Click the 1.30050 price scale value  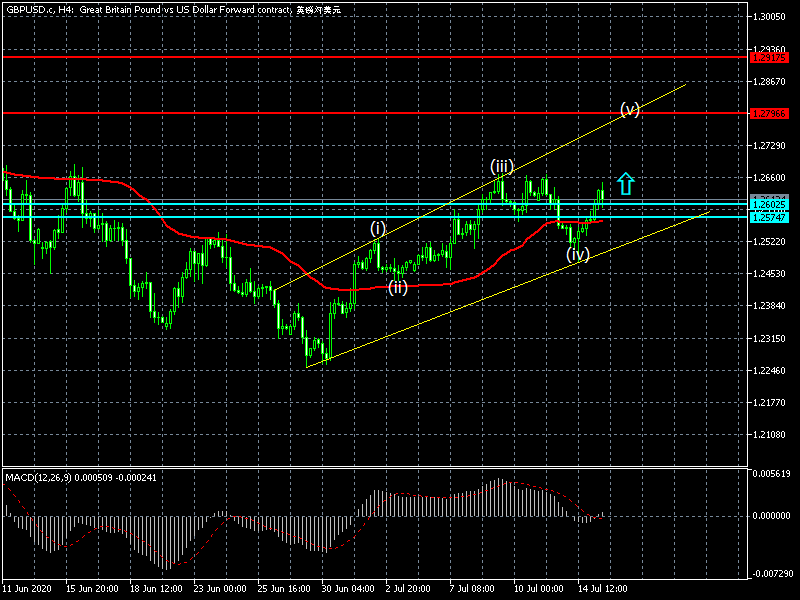click(769, 17)
